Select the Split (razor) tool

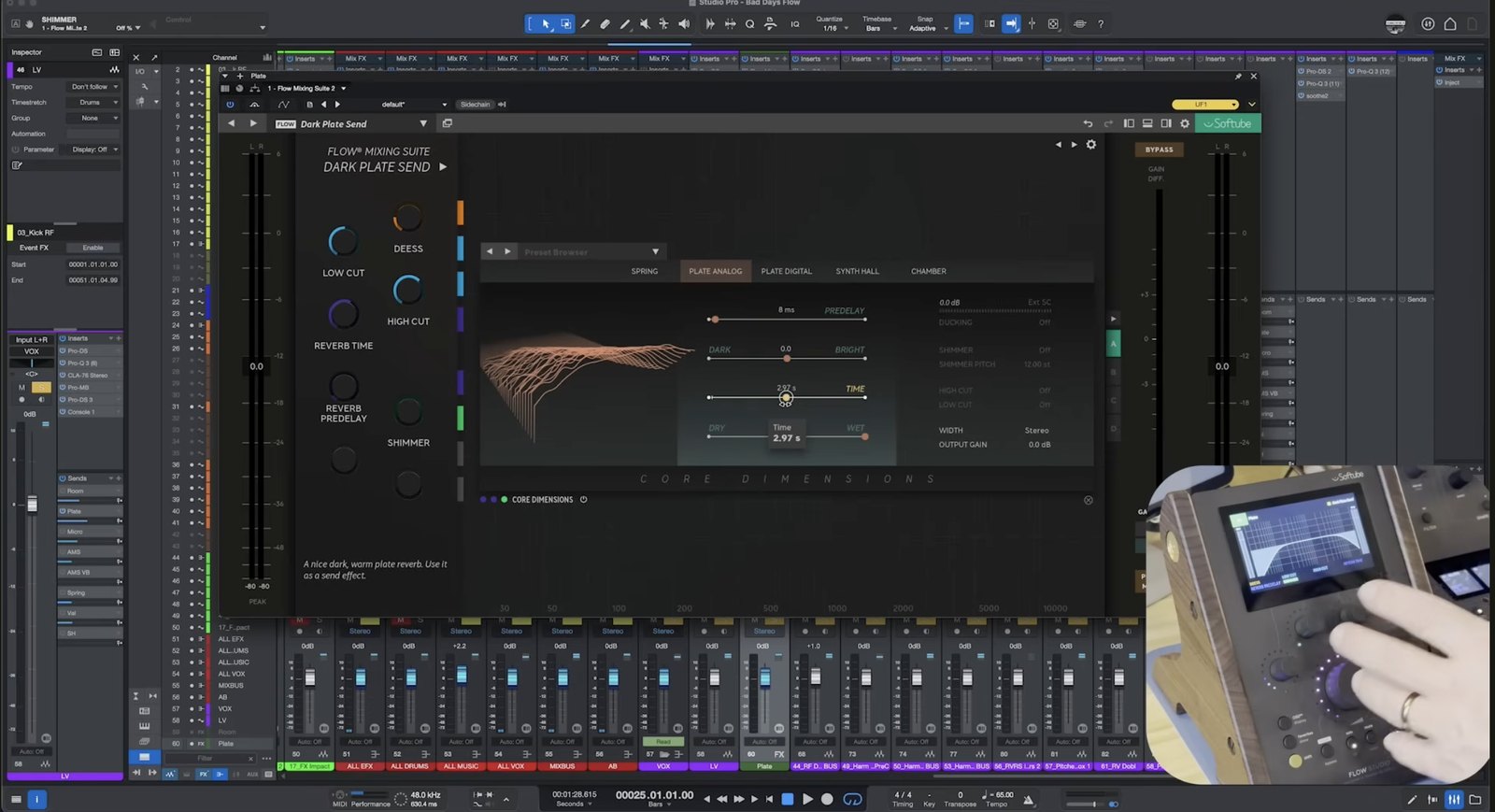(x=585, y=24)
